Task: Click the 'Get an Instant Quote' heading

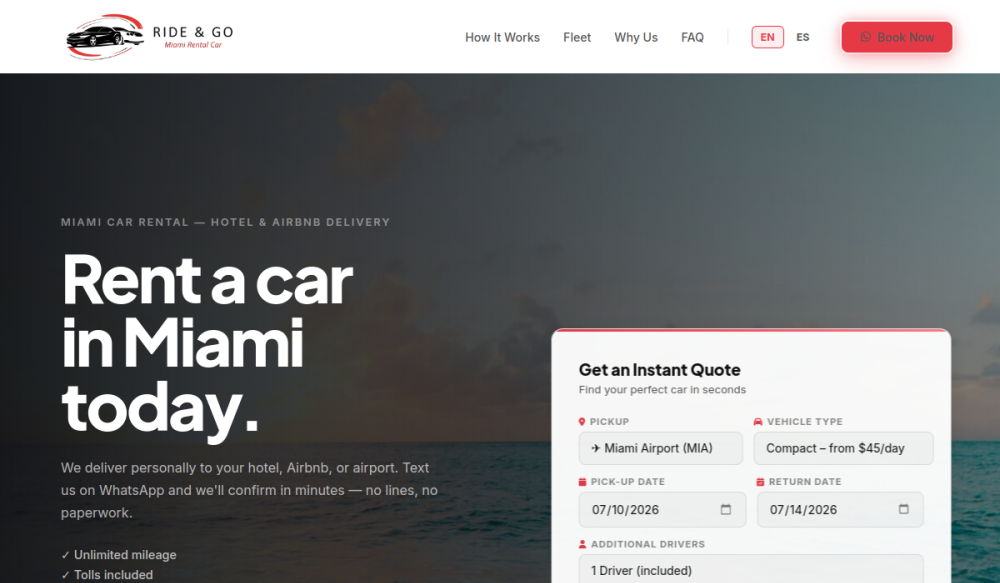Action: (659, 370)
